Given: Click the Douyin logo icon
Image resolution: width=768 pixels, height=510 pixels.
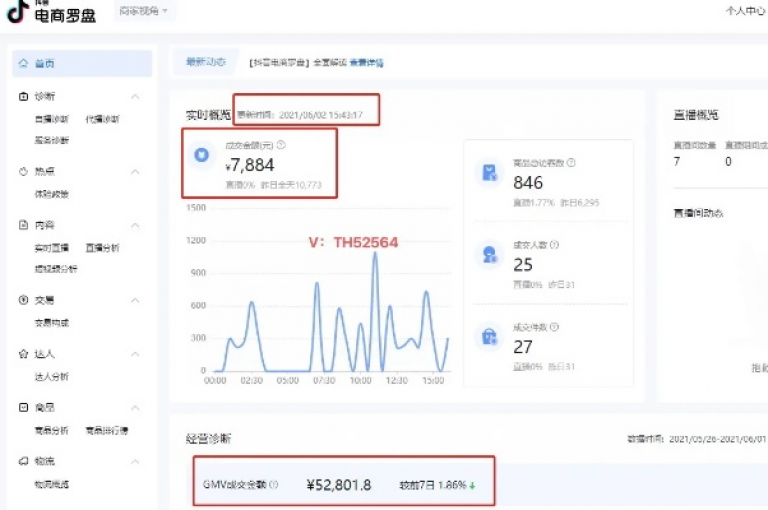Looking at the screenshot, I should click(x=18, y=11).
